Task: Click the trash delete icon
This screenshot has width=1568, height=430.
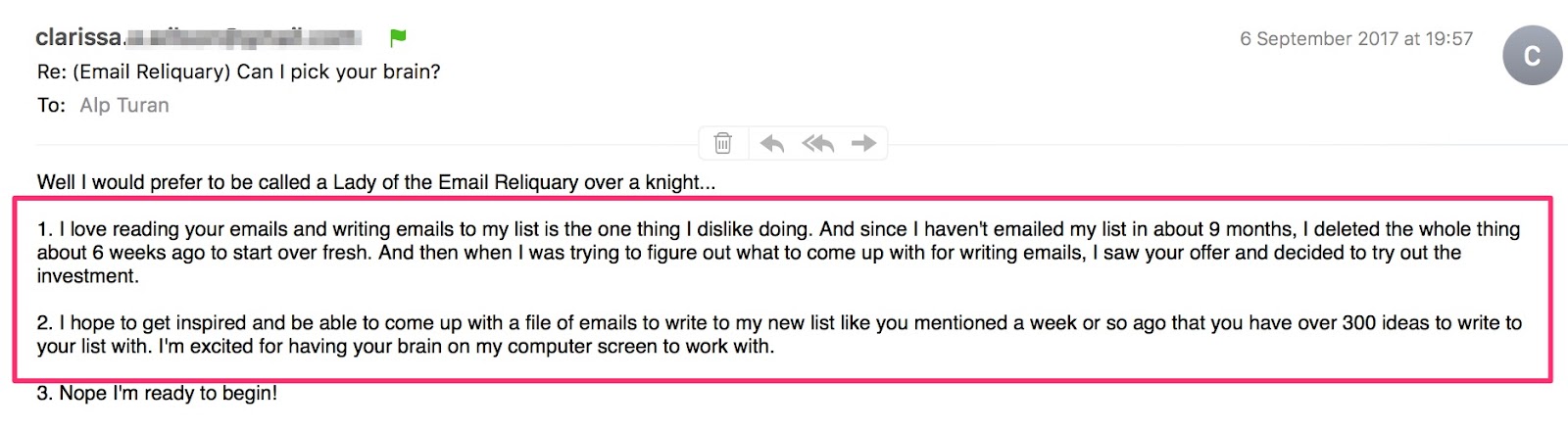Action: pyautogui.click(x=722, y=144)
